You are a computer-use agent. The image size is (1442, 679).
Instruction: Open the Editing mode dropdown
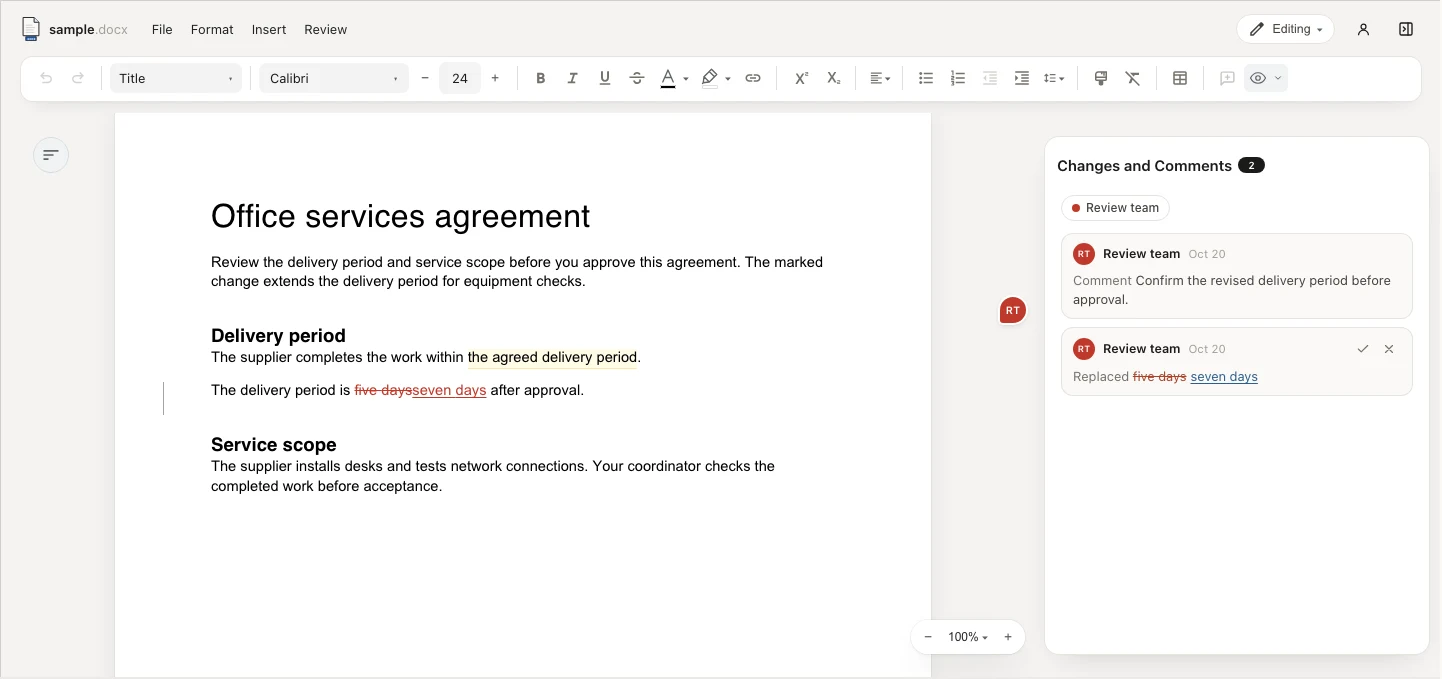(x=1285, y=29)
